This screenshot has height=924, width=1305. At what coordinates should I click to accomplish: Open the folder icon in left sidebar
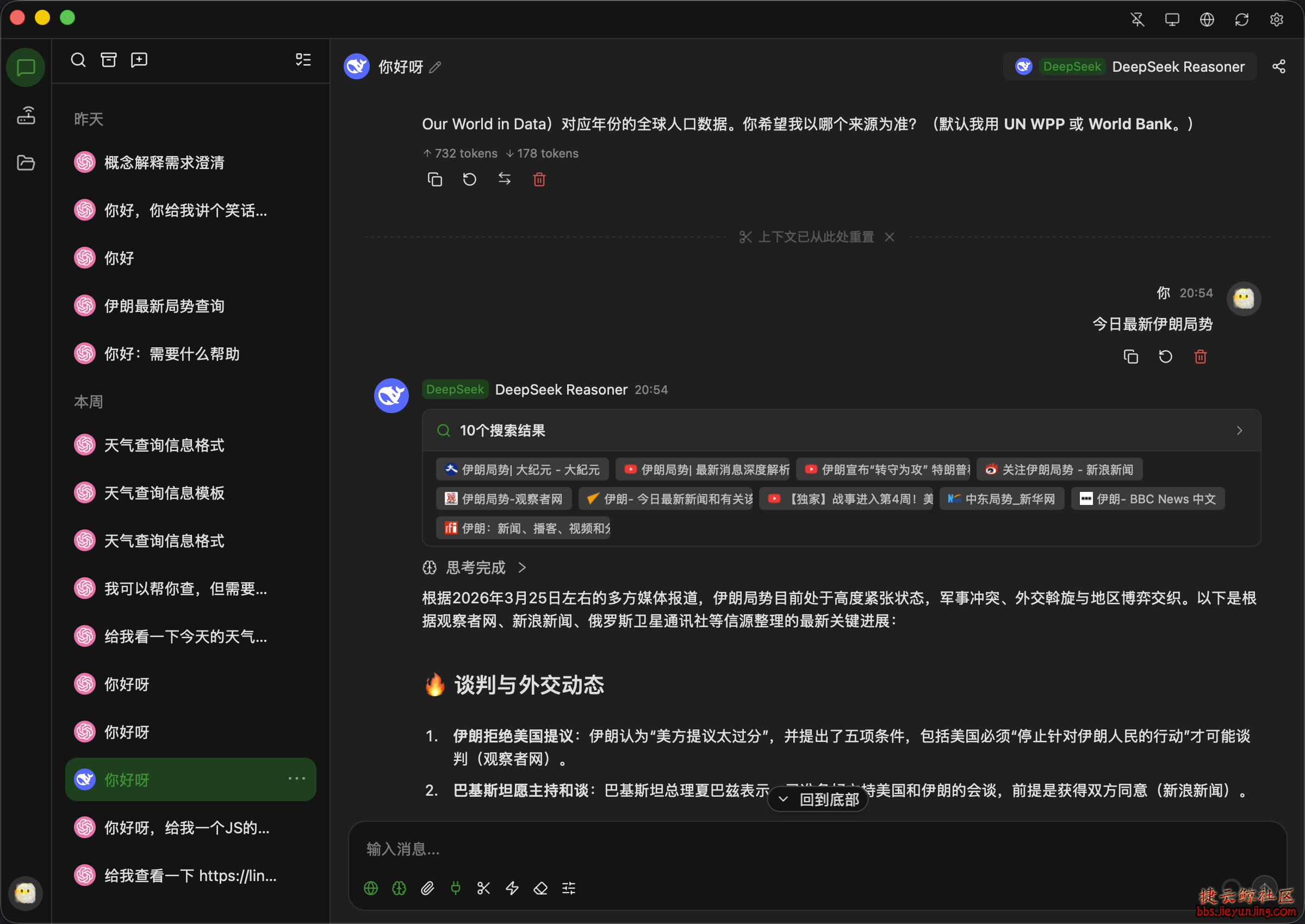(x=26, y=163)
